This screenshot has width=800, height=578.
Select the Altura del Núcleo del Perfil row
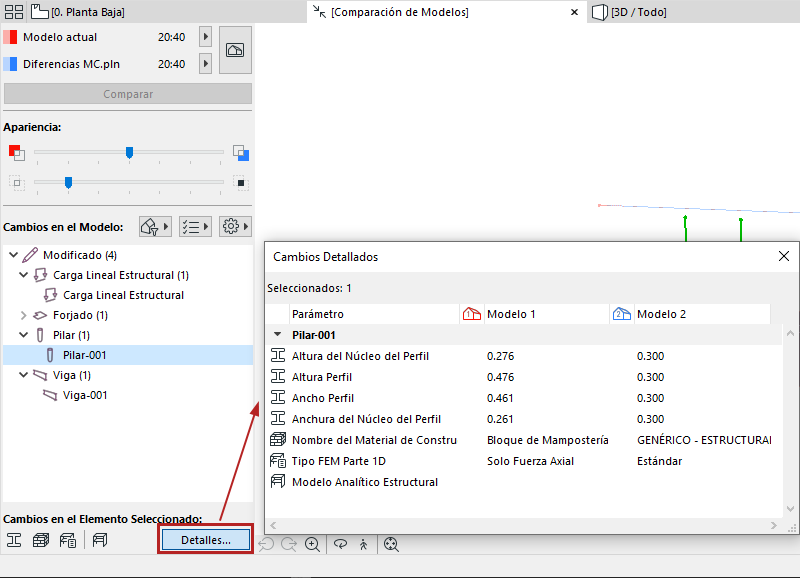point(523,356)
